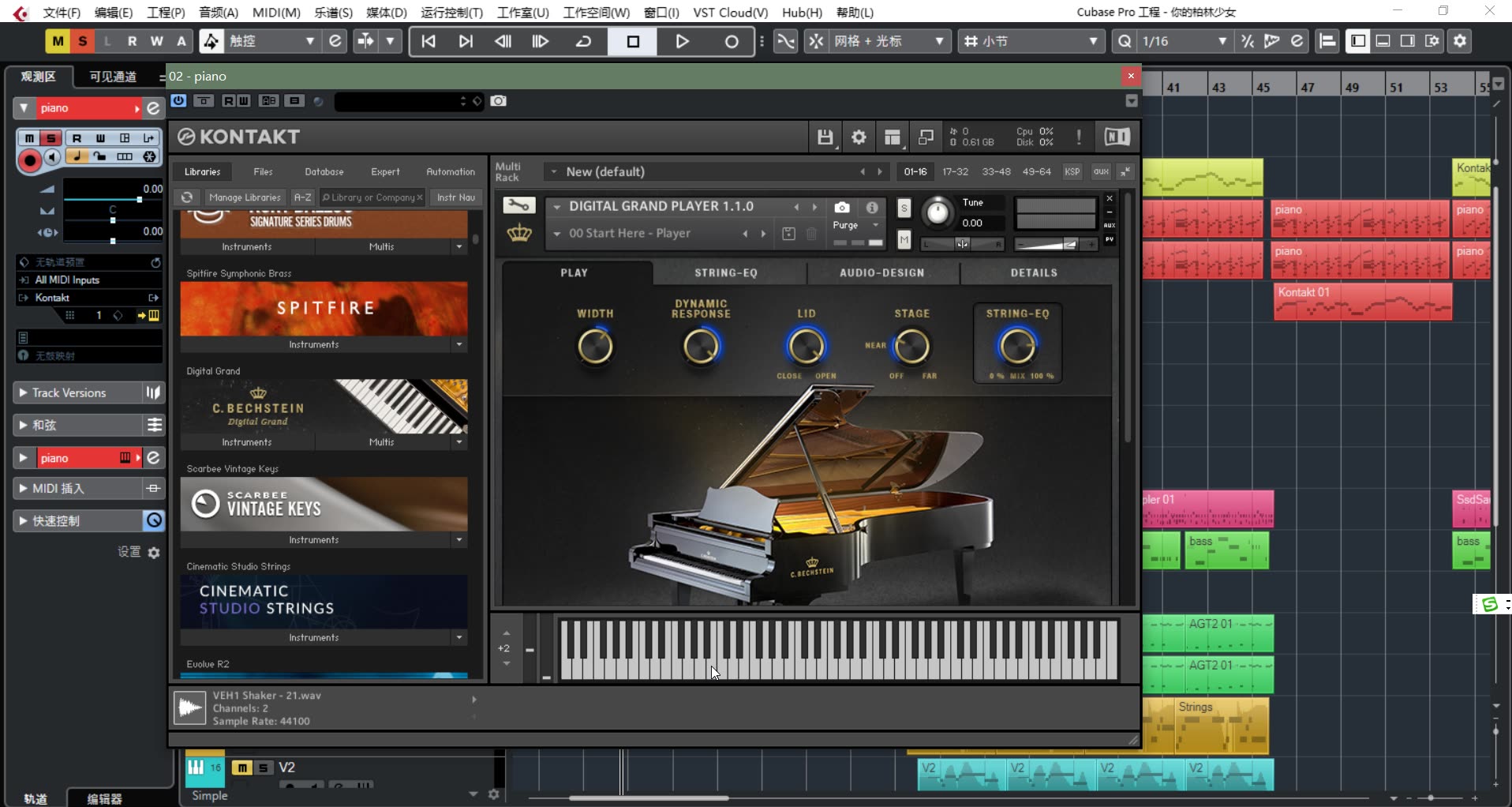
Task: Open Scarbee Vintage Keys Instruments button
Action: point(314,540)
